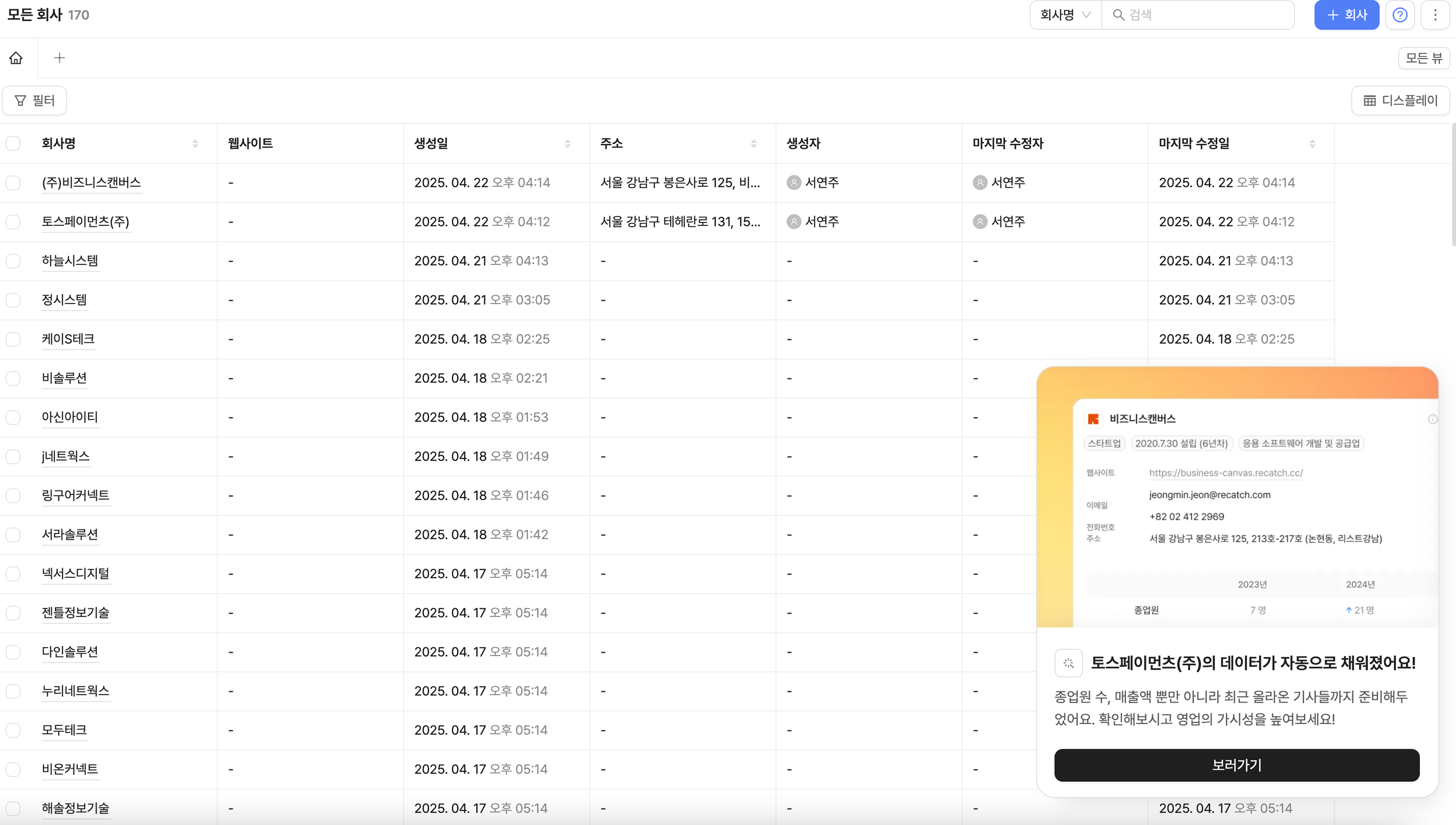Screen dimensions: 1456x825
Task: Sort by 회사명 column arrows
Action: click(x=195, y=143)
